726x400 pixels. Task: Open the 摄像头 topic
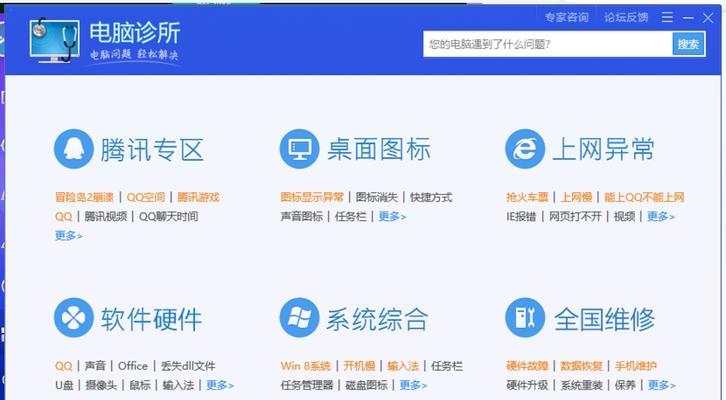pyautogui.click(x=101, y=385)
